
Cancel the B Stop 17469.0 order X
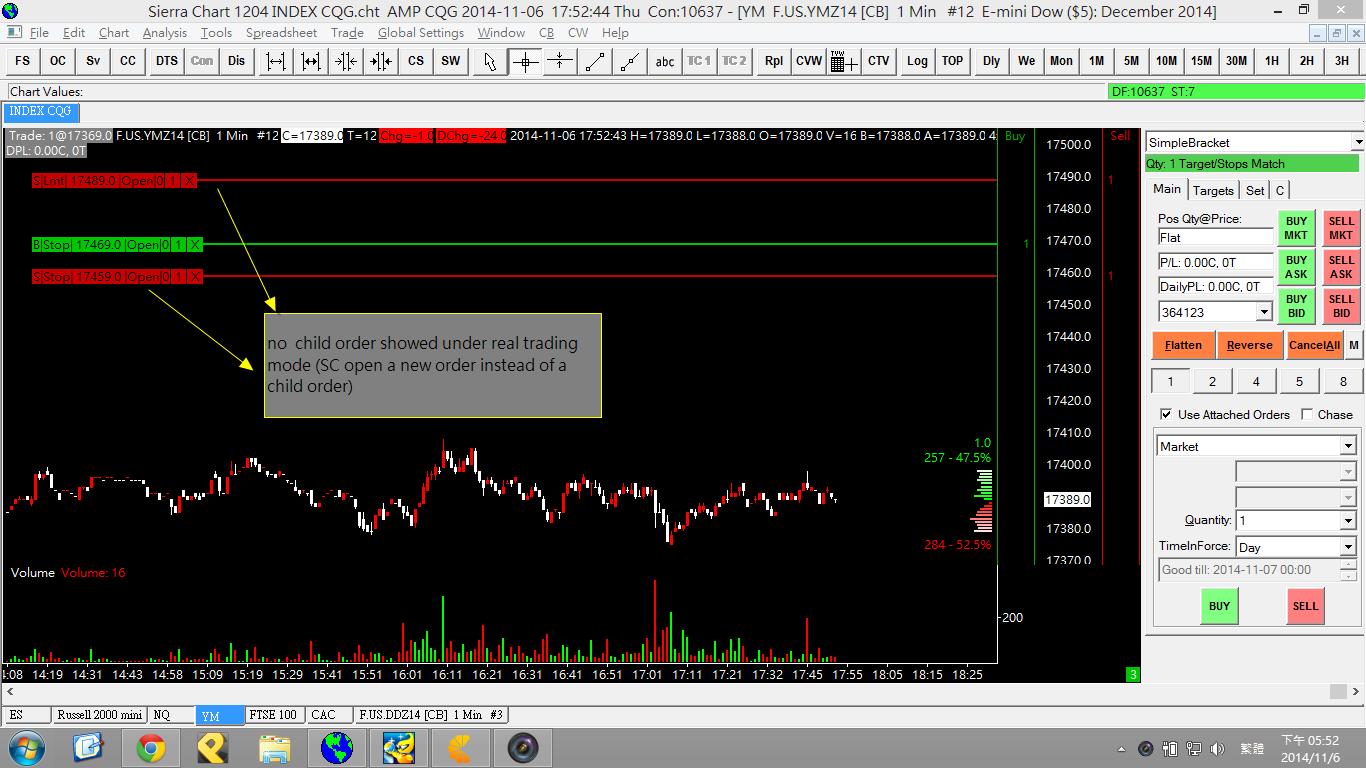click(195, 245)
